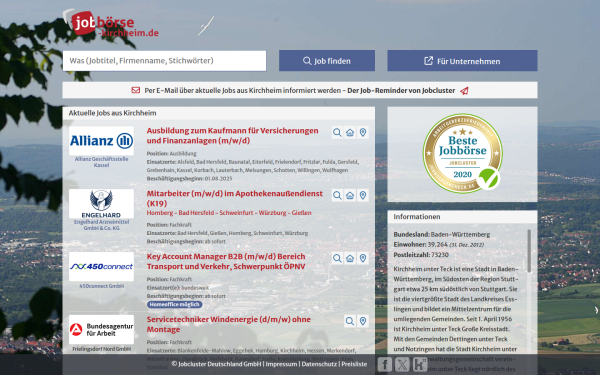Screen dimensions: 600x375
Task: Click map pin icon on Engelhard job
Action: coord(363,196)
